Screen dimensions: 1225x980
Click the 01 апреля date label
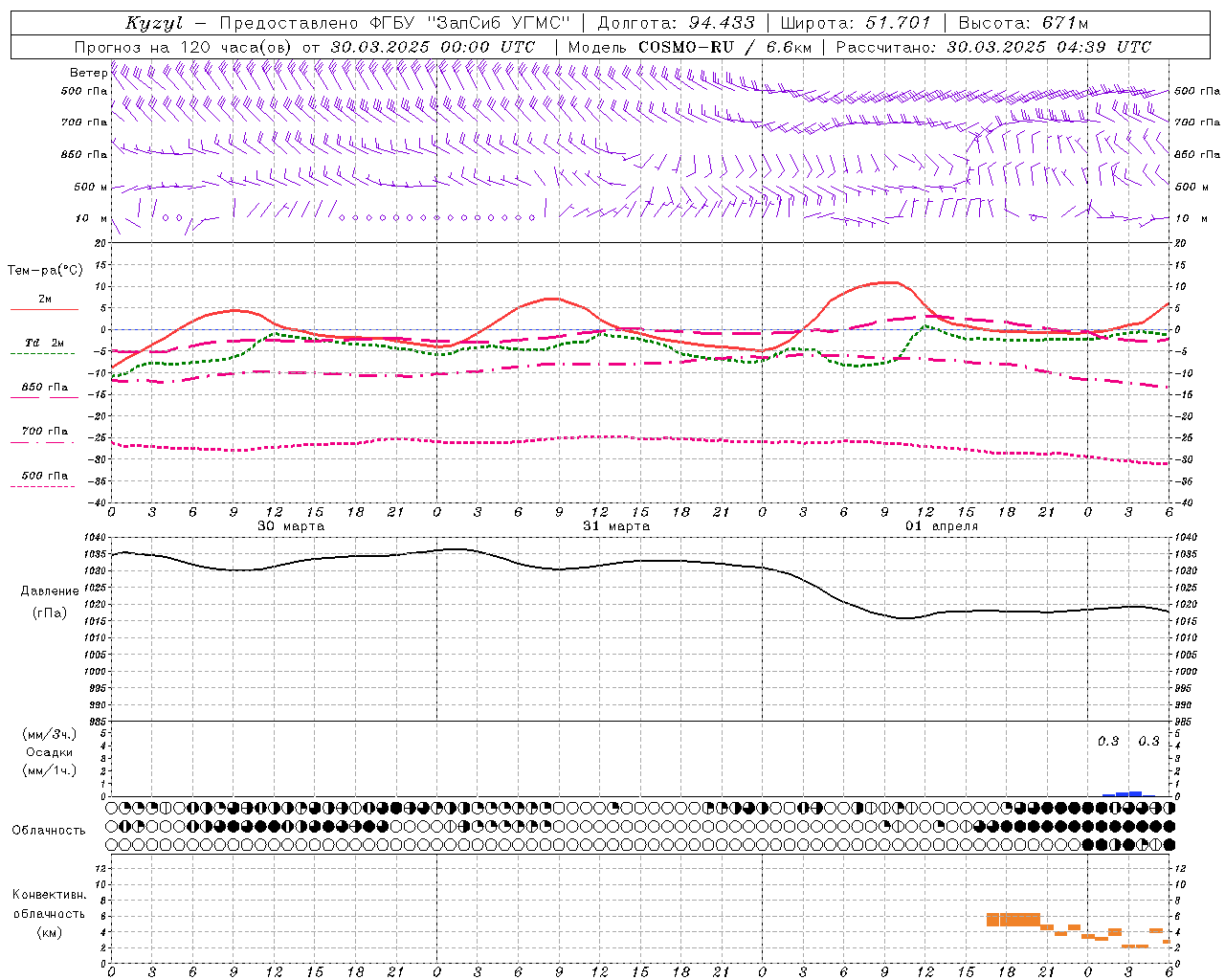coord(942,526)
